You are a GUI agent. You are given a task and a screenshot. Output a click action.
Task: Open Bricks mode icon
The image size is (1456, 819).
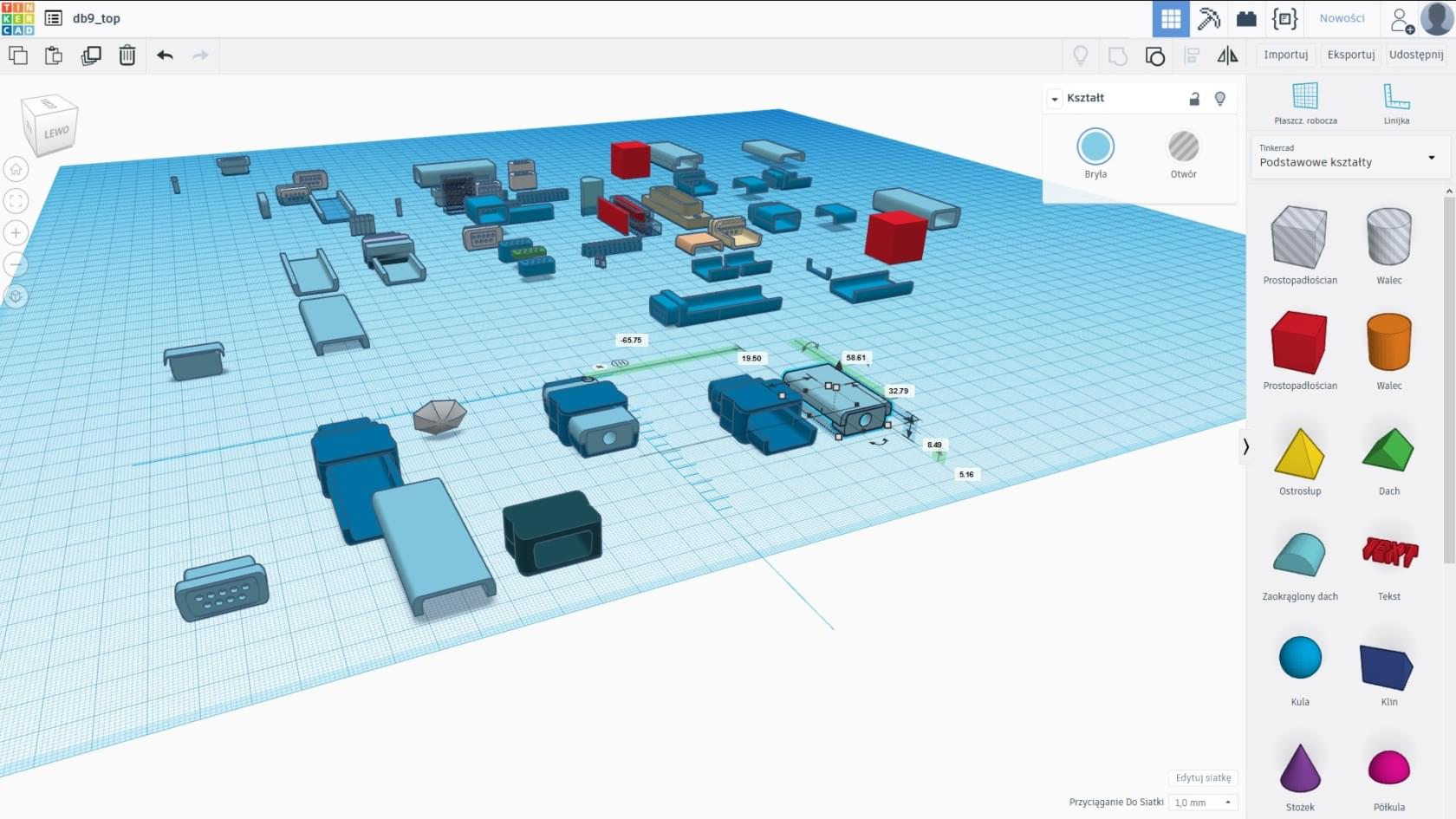1246,18
